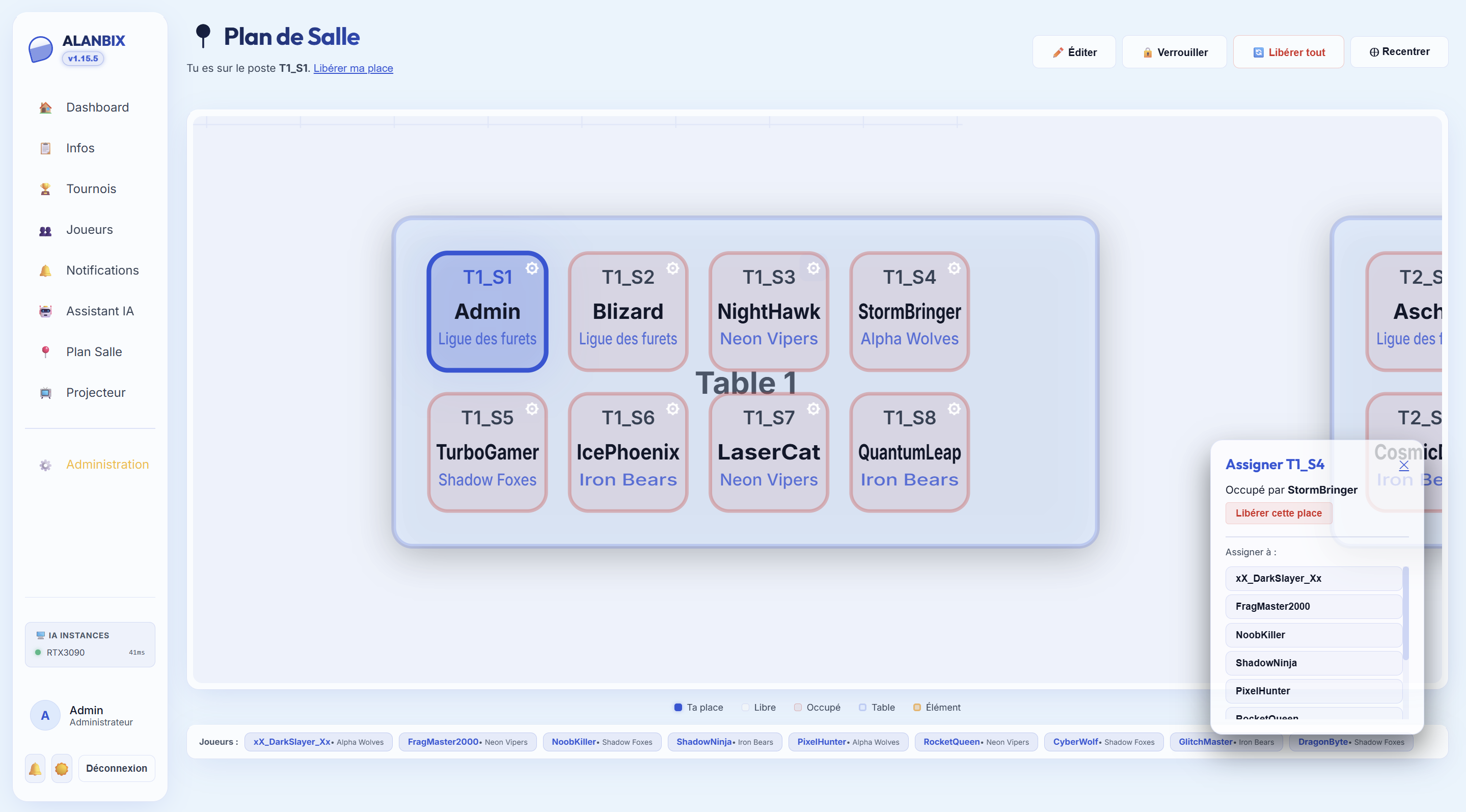Open Assistant IA page
The width and height of the screenshot is (1466, 812).
coord(90,311)
